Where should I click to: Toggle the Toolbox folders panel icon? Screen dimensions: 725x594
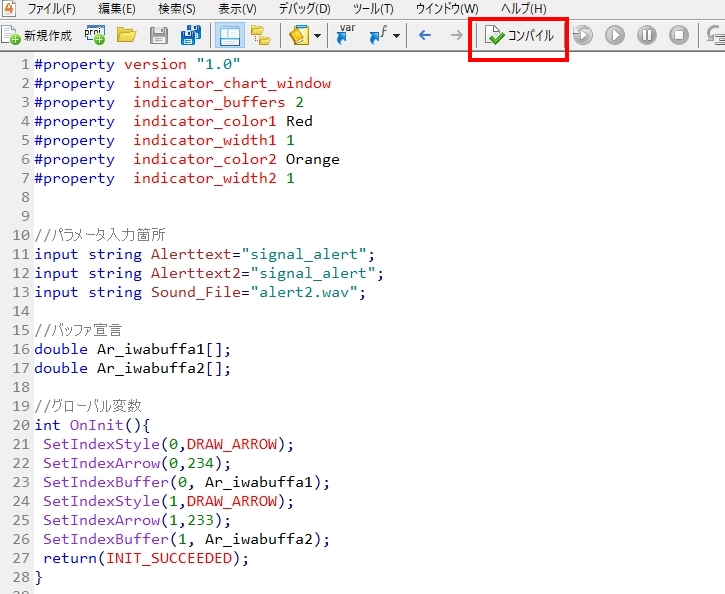[261, 35]
